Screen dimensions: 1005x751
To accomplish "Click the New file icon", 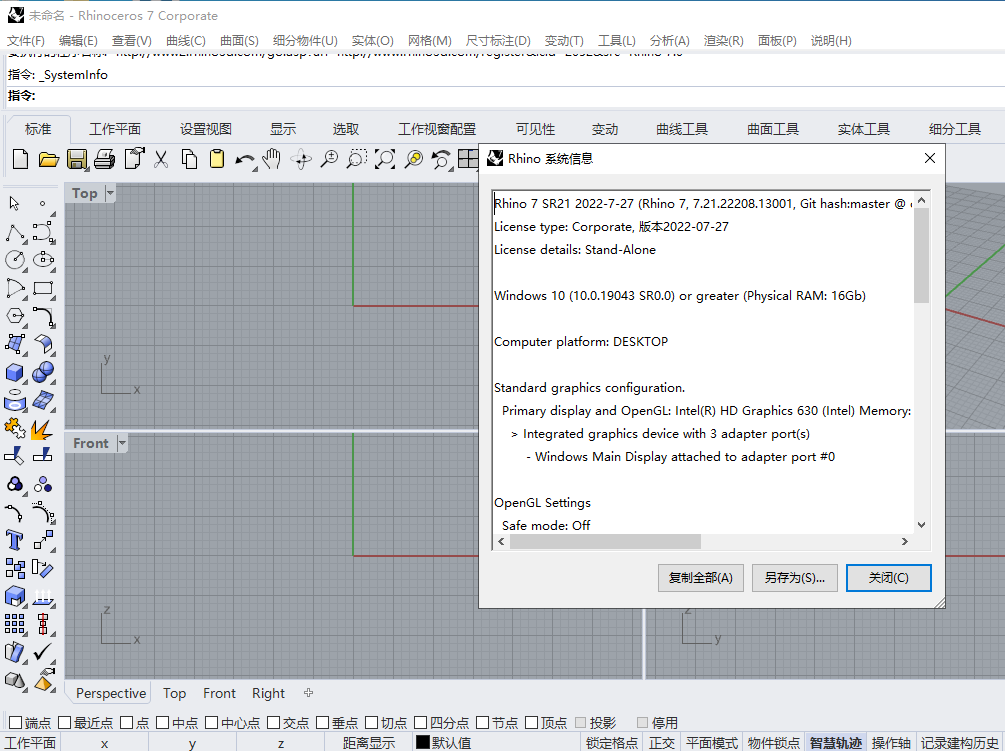I will tap(20, 159).
